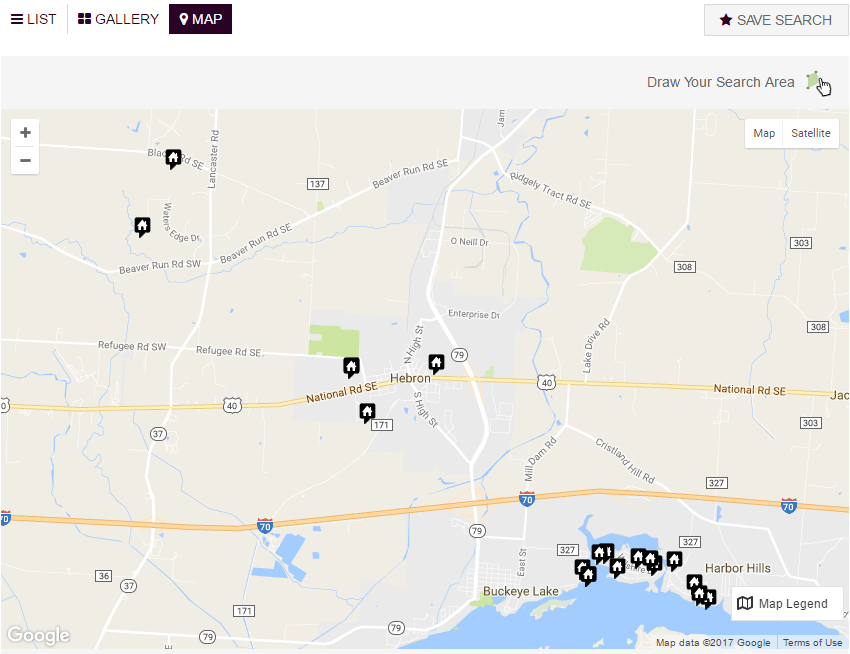Open the Terms of Use link
Viewport: 850px width, 654px height.
812,642
